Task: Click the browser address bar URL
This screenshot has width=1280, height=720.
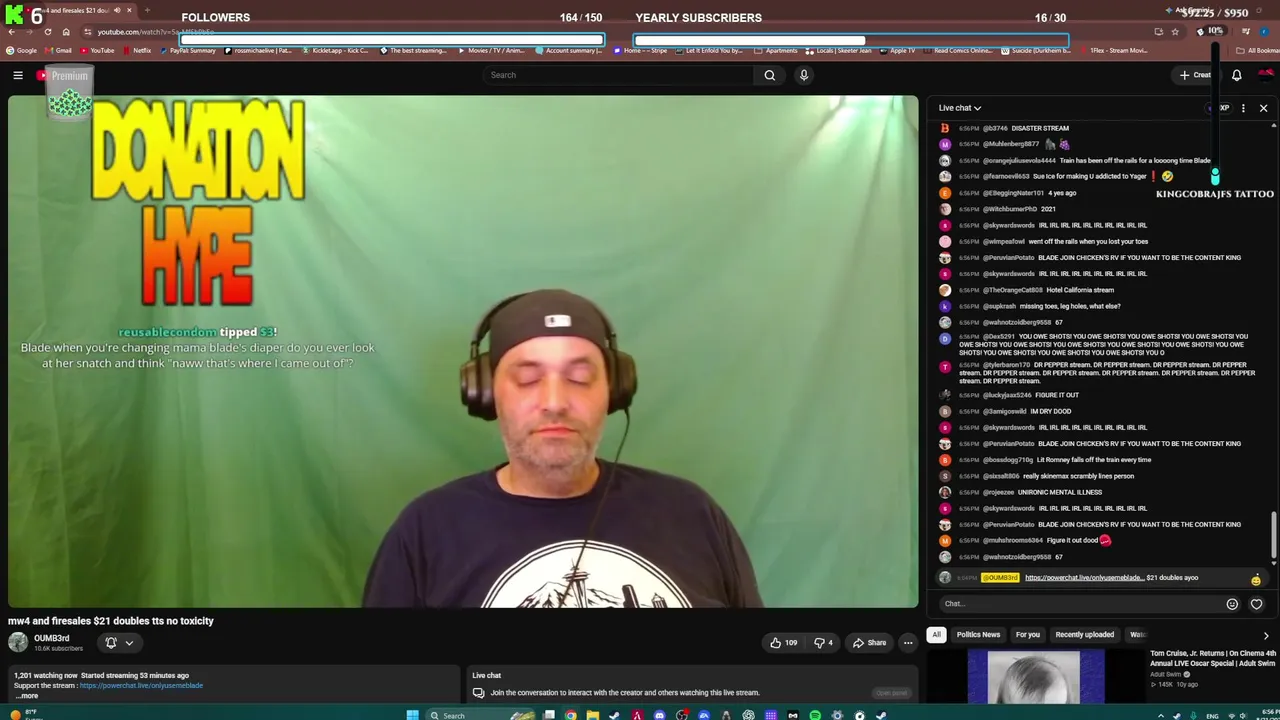Action: coord(155,32)
